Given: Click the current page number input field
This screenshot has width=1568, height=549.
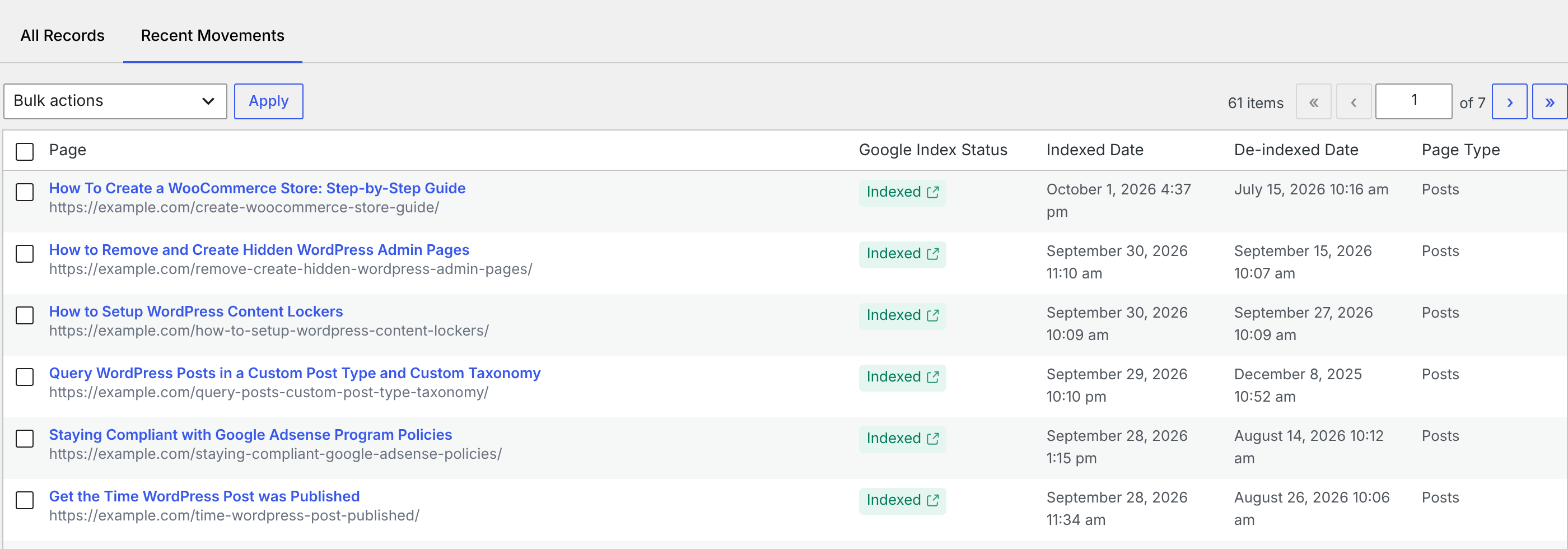Looking at the screenshot, I should point(1413,101).
